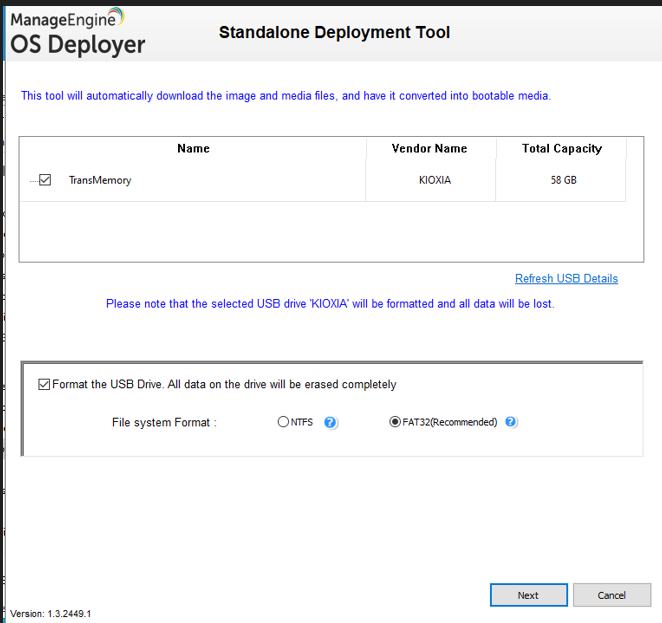Click the Standalone Deployment Tool heading

[x=334, y=33]
